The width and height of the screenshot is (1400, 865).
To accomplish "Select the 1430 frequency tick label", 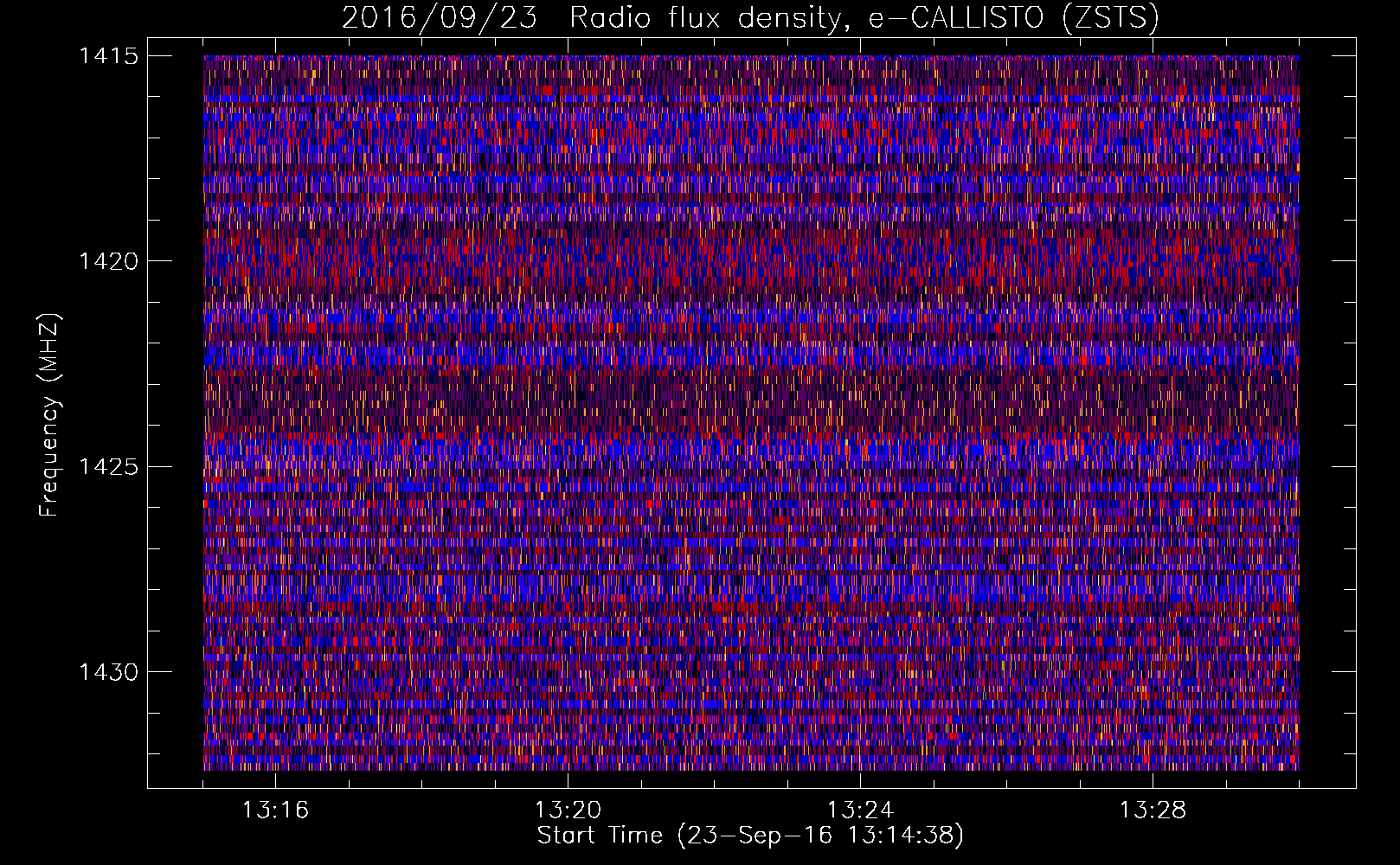I will pos(108,672).
